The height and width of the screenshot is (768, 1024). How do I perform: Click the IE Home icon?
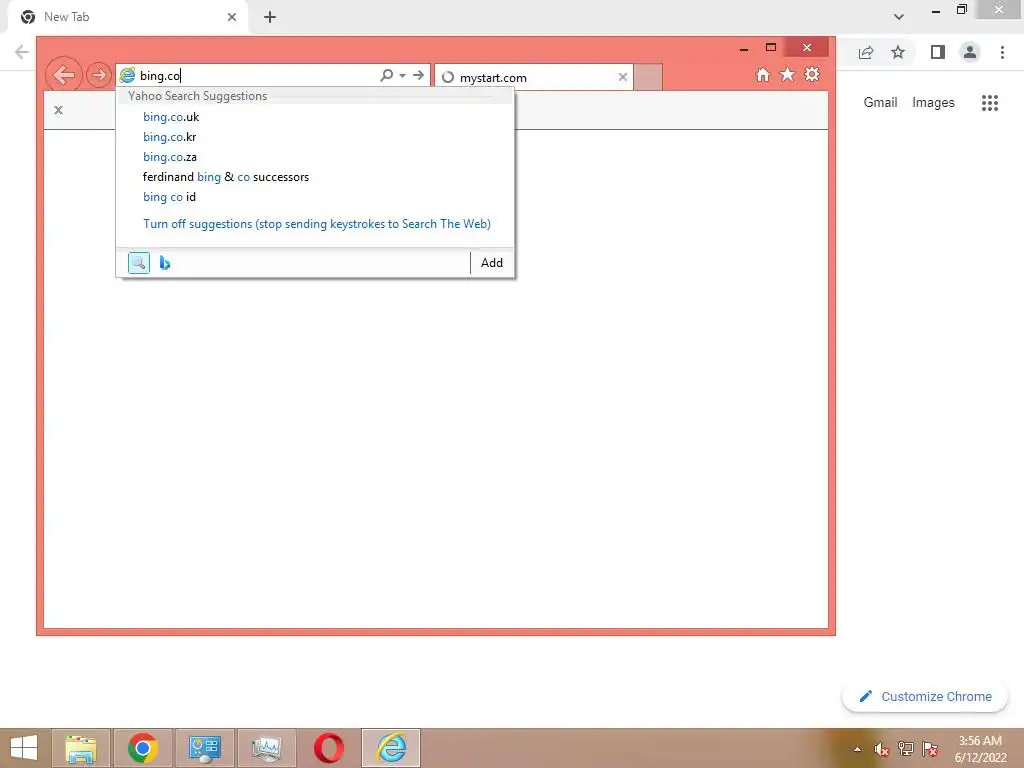(x=763, y=74)
